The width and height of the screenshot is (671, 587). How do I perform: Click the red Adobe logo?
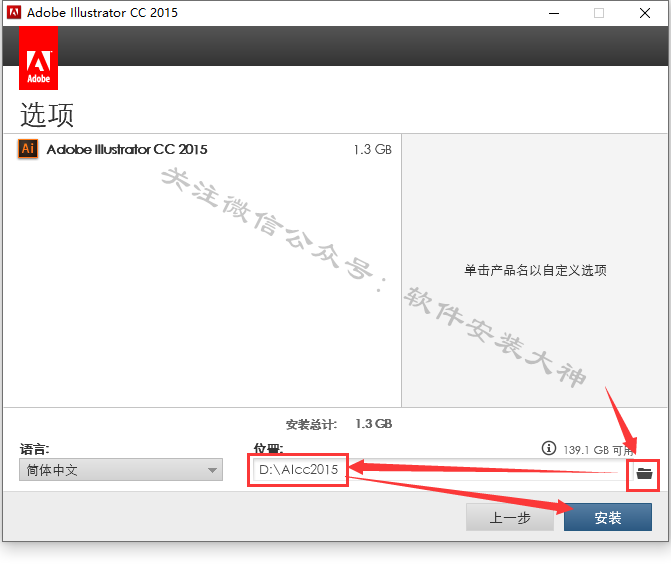tap(39, 58)
